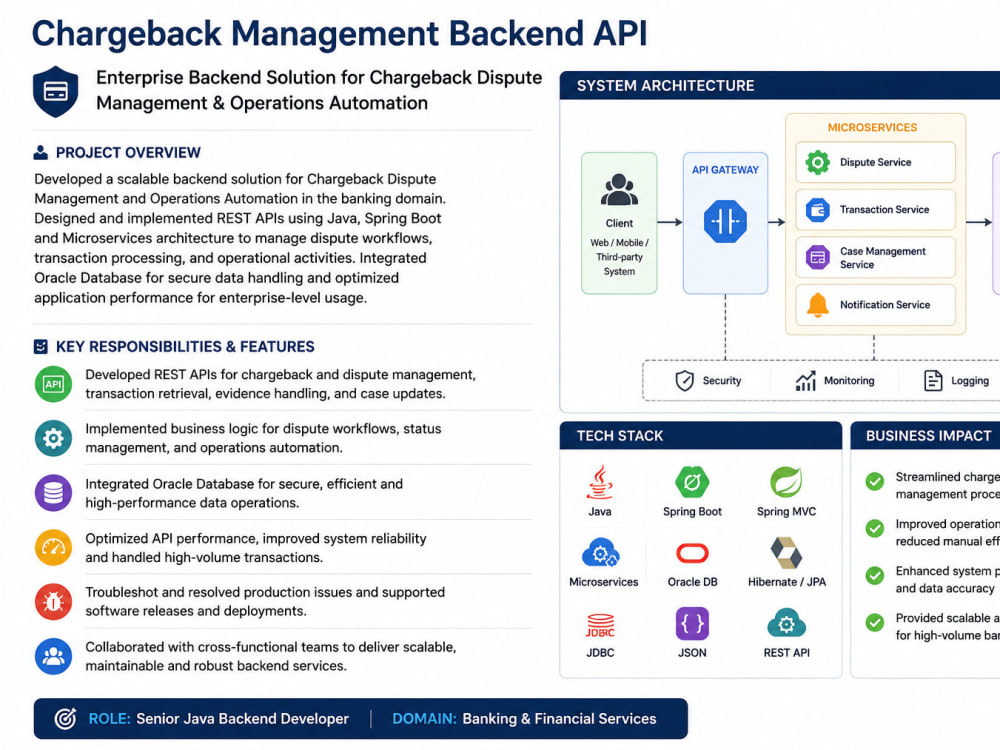Click the red bug troubleshooting icon
This screenshot has height=750, width=1000.
53,601
